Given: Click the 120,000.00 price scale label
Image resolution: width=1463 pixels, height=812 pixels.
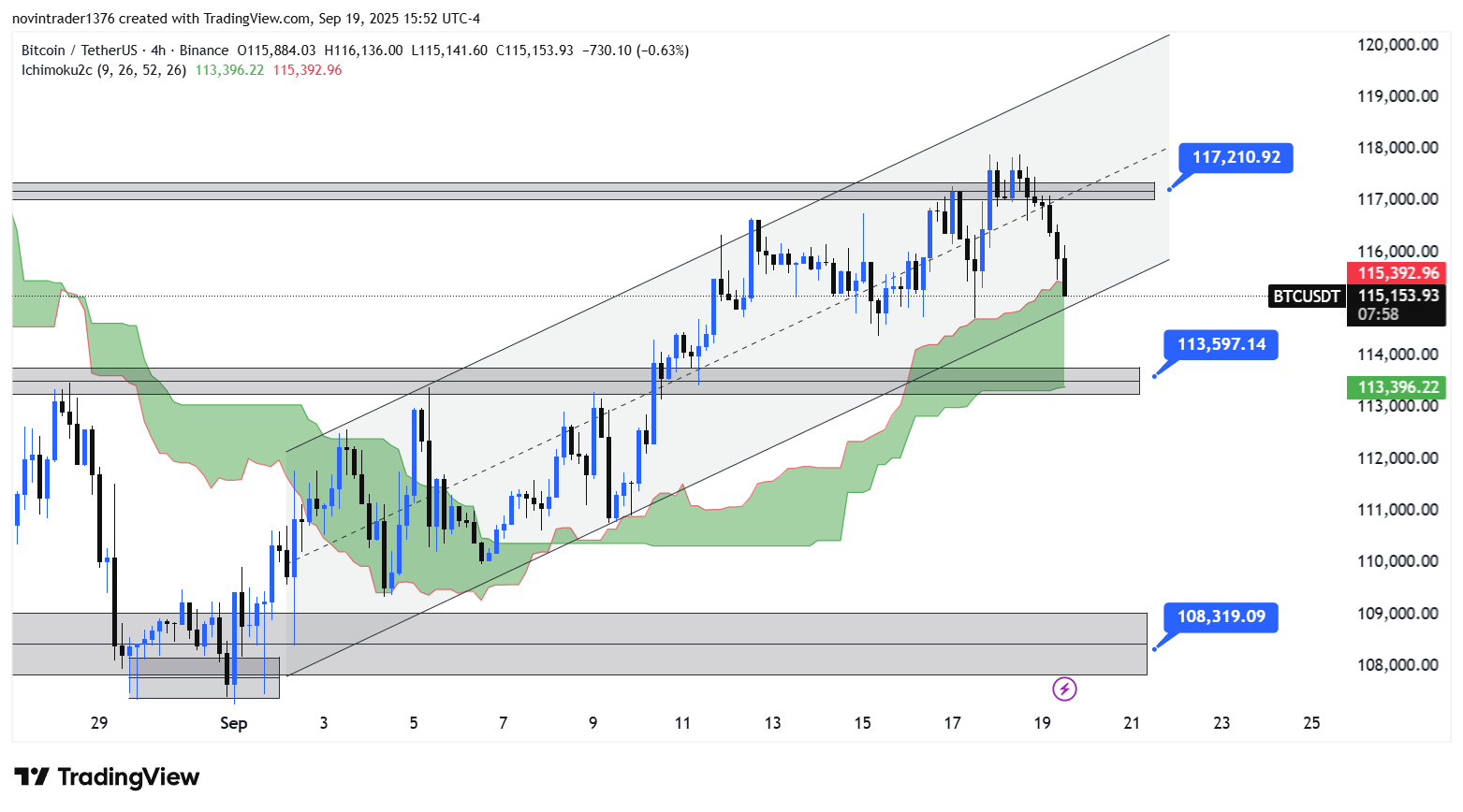Looking at the screenshot, I should point(1397,45).
